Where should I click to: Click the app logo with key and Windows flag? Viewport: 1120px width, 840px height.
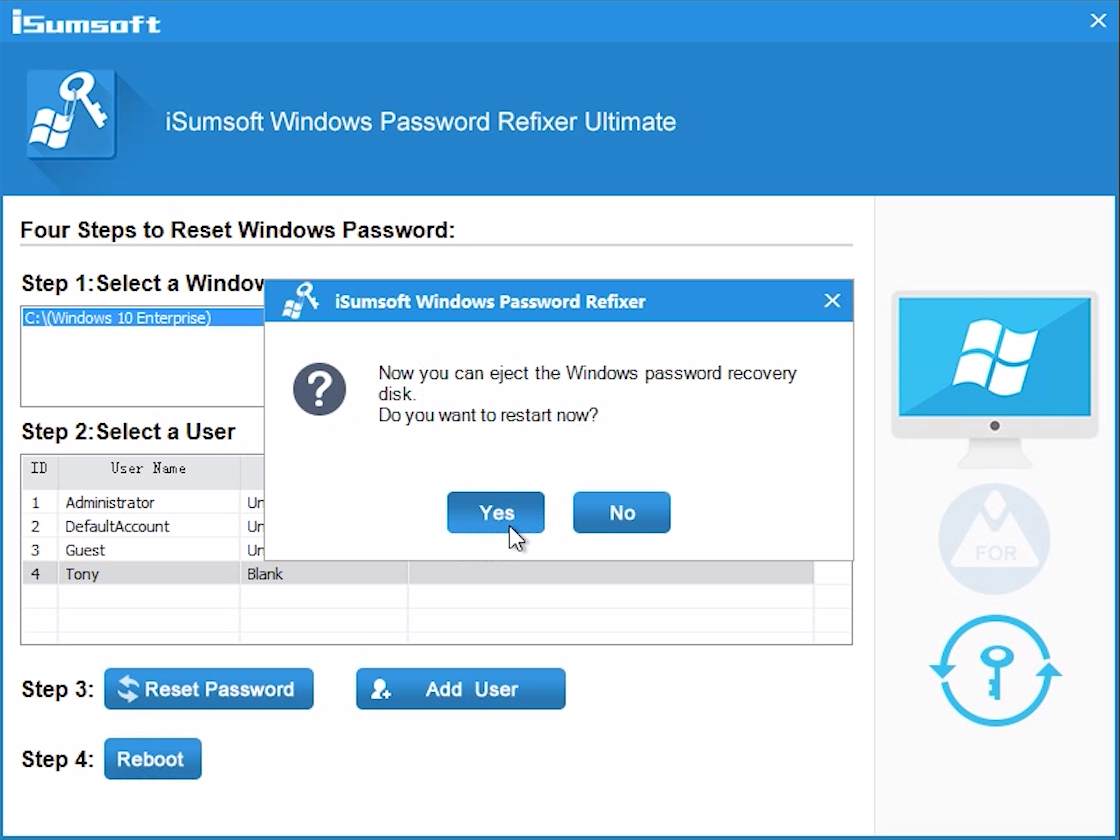tap(71, 114)
